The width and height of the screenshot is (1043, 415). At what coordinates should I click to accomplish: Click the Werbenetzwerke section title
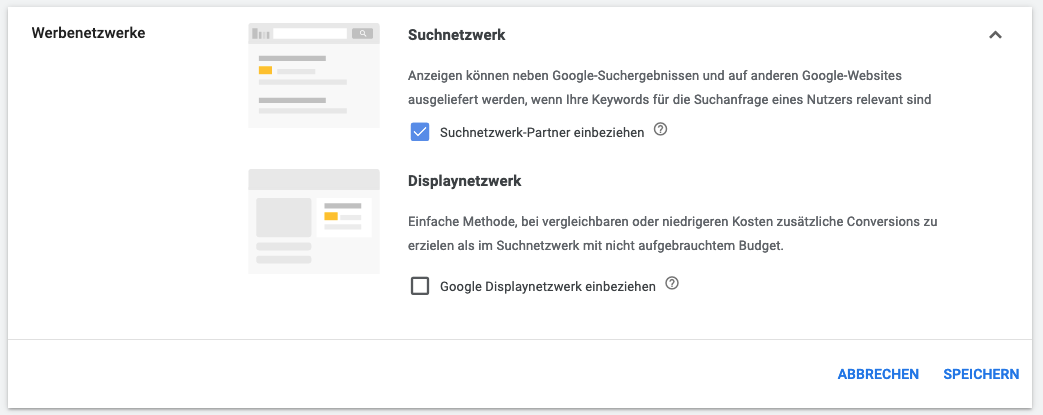click(89, 33)
